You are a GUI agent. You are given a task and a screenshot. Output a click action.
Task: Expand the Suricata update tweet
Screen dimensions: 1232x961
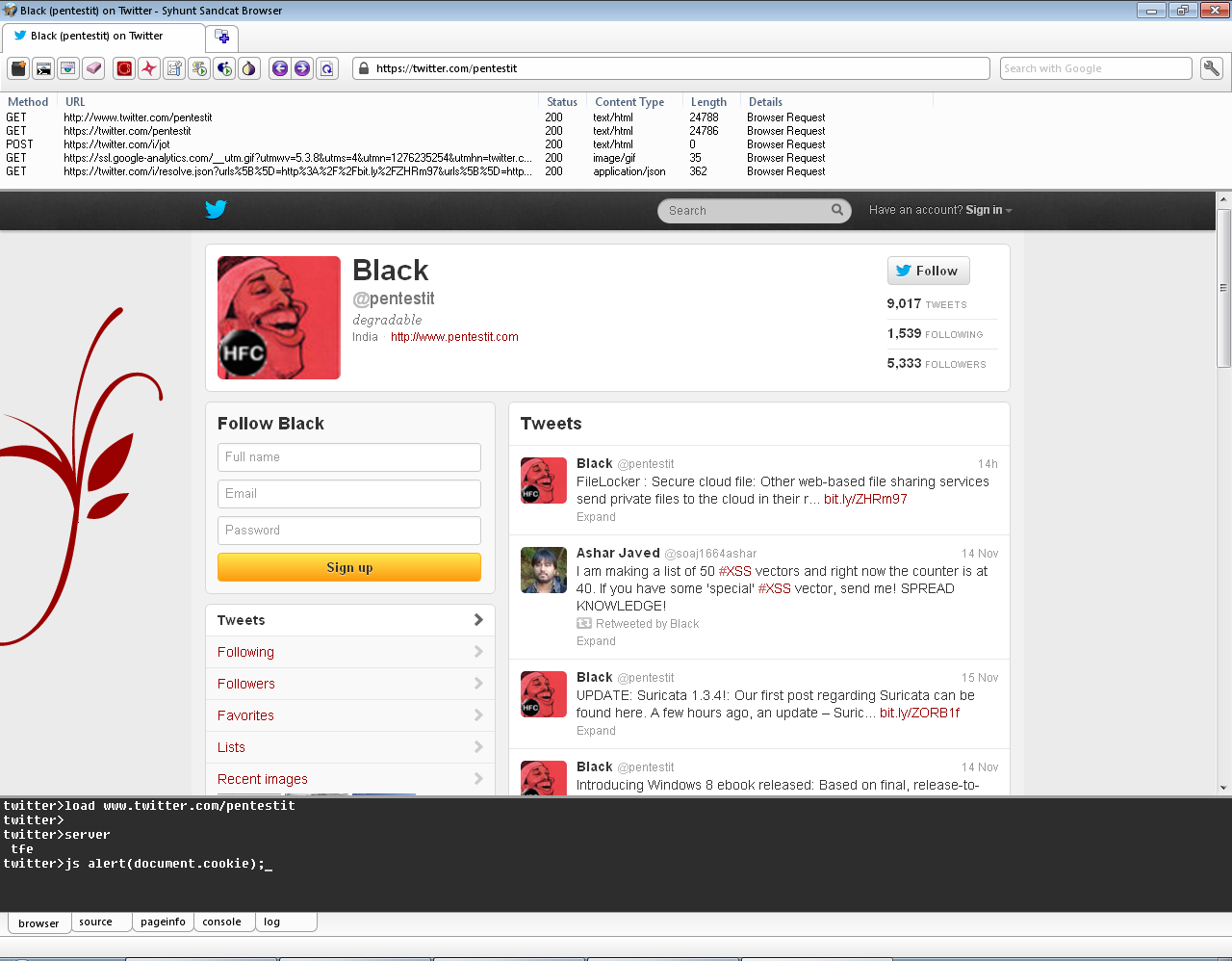click(x=596, y=731)
